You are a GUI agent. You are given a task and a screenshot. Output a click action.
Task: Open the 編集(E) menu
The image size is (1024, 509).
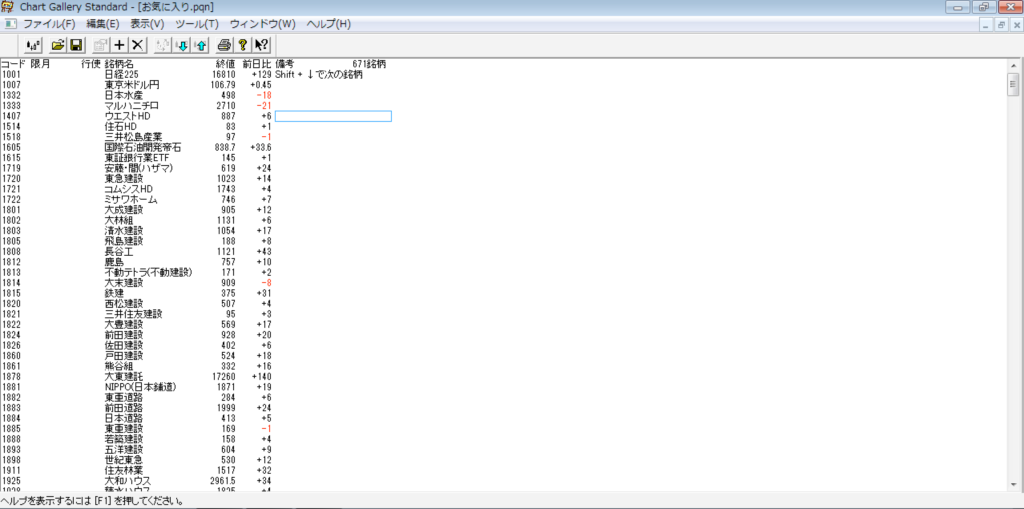103,24
